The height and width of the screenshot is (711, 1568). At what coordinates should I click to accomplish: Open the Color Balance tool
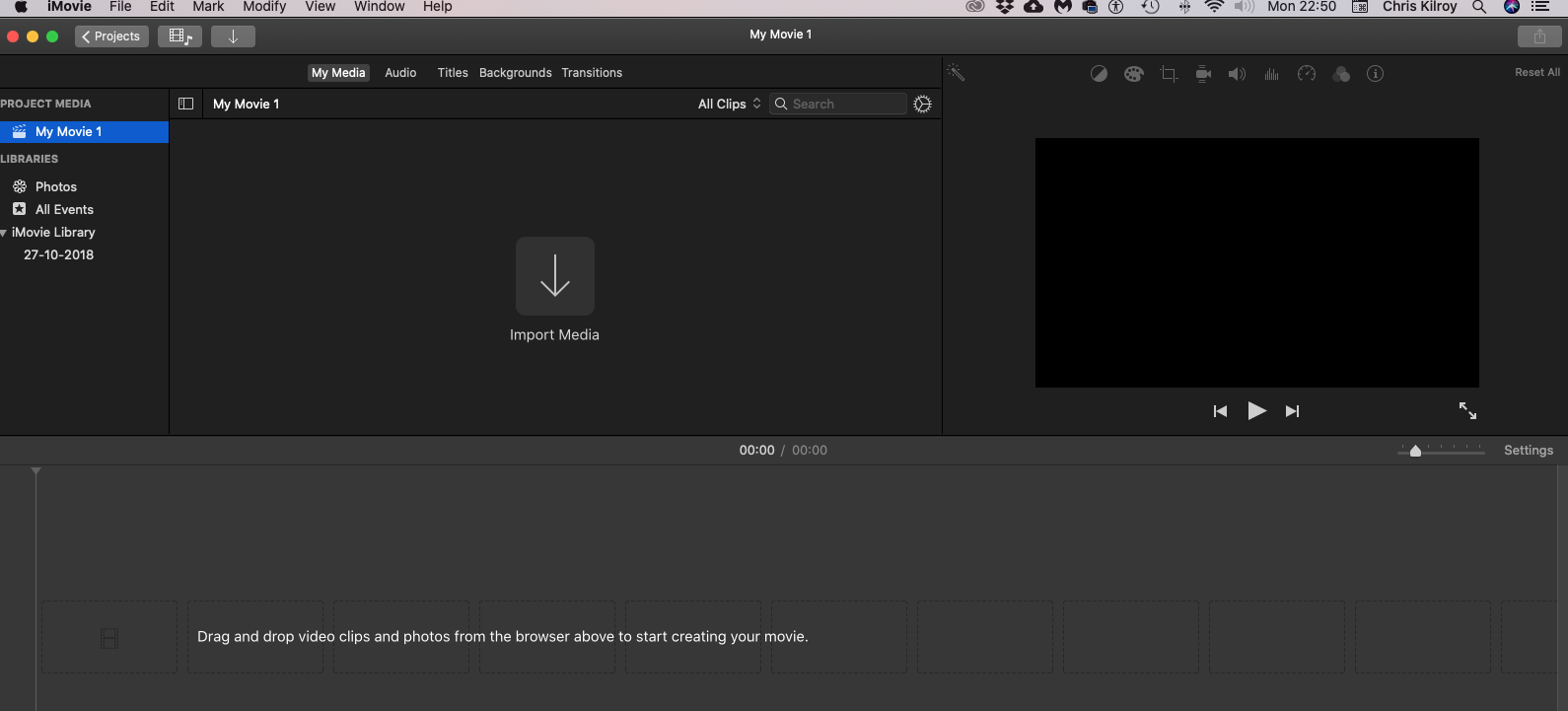pos(1099,74)
